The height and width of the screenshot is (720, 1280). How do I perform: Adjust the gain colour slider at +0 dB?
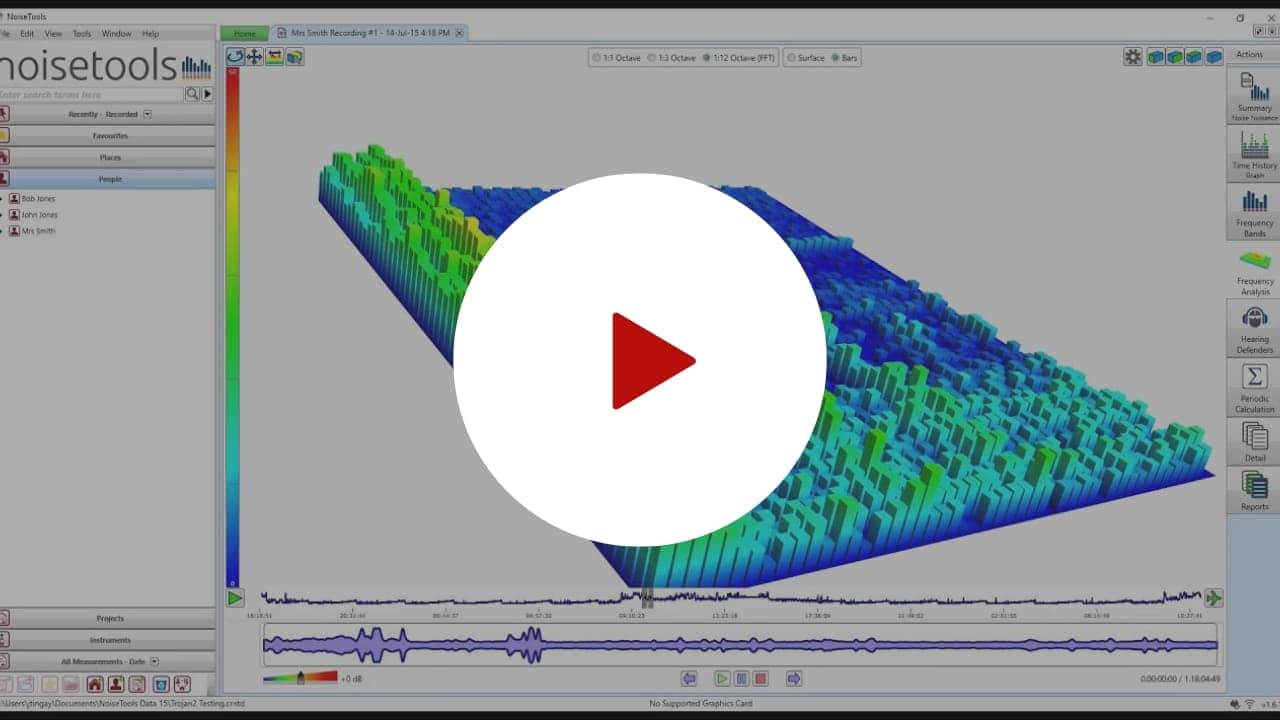click(x=300, y=678)
